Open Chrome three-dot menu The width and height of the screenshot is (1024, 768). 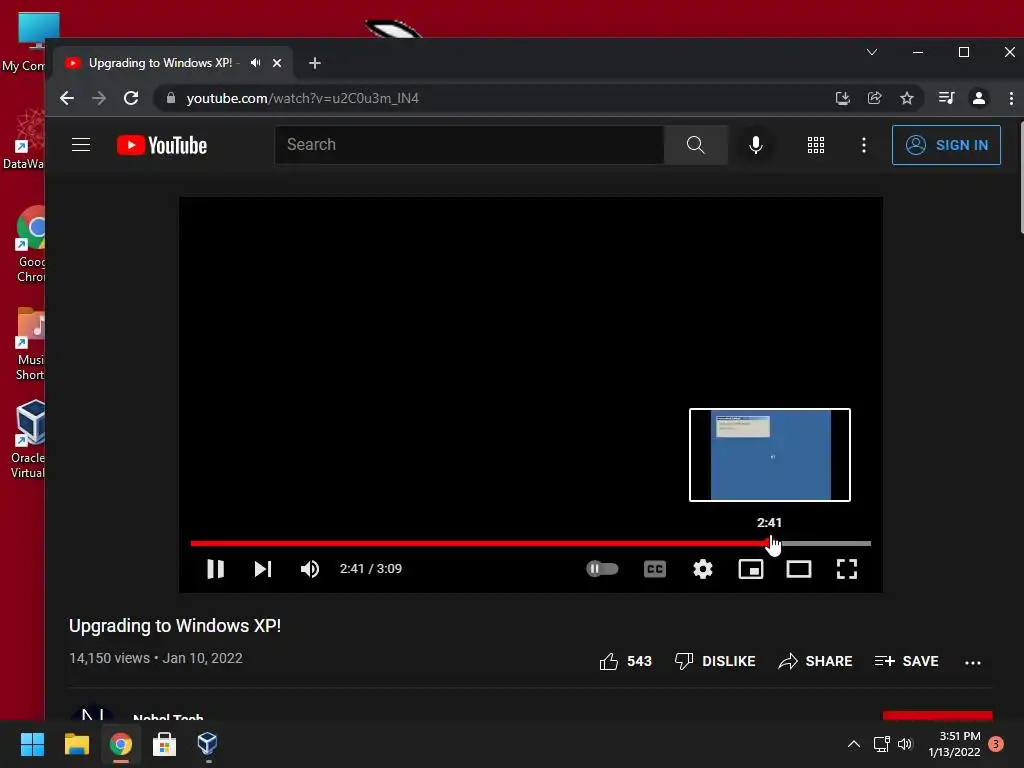click(x=1011, y=98)
